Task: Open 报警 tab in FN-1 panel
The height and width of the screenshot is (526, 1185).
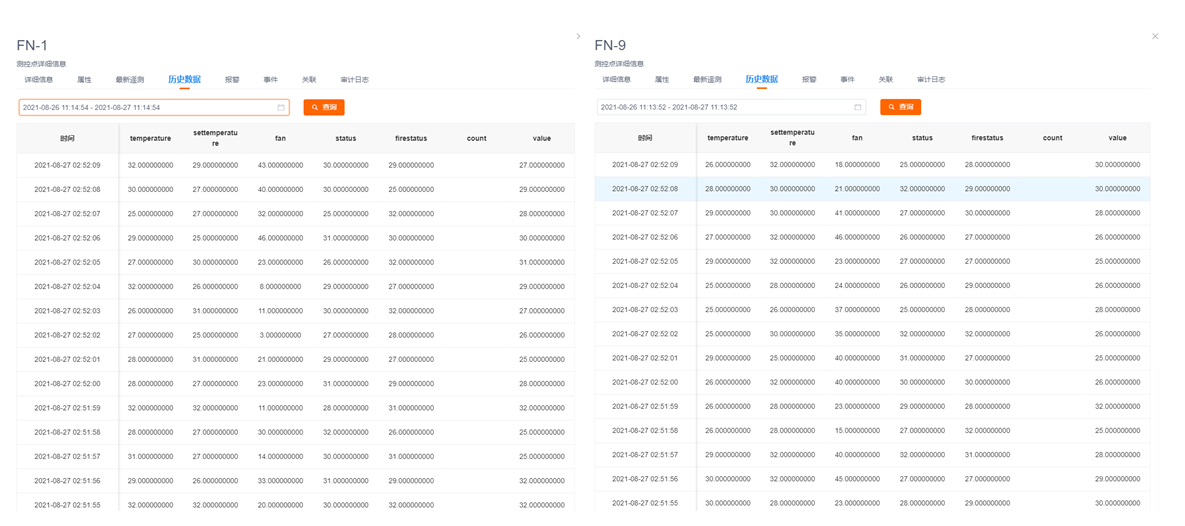Action: (232, 79)
